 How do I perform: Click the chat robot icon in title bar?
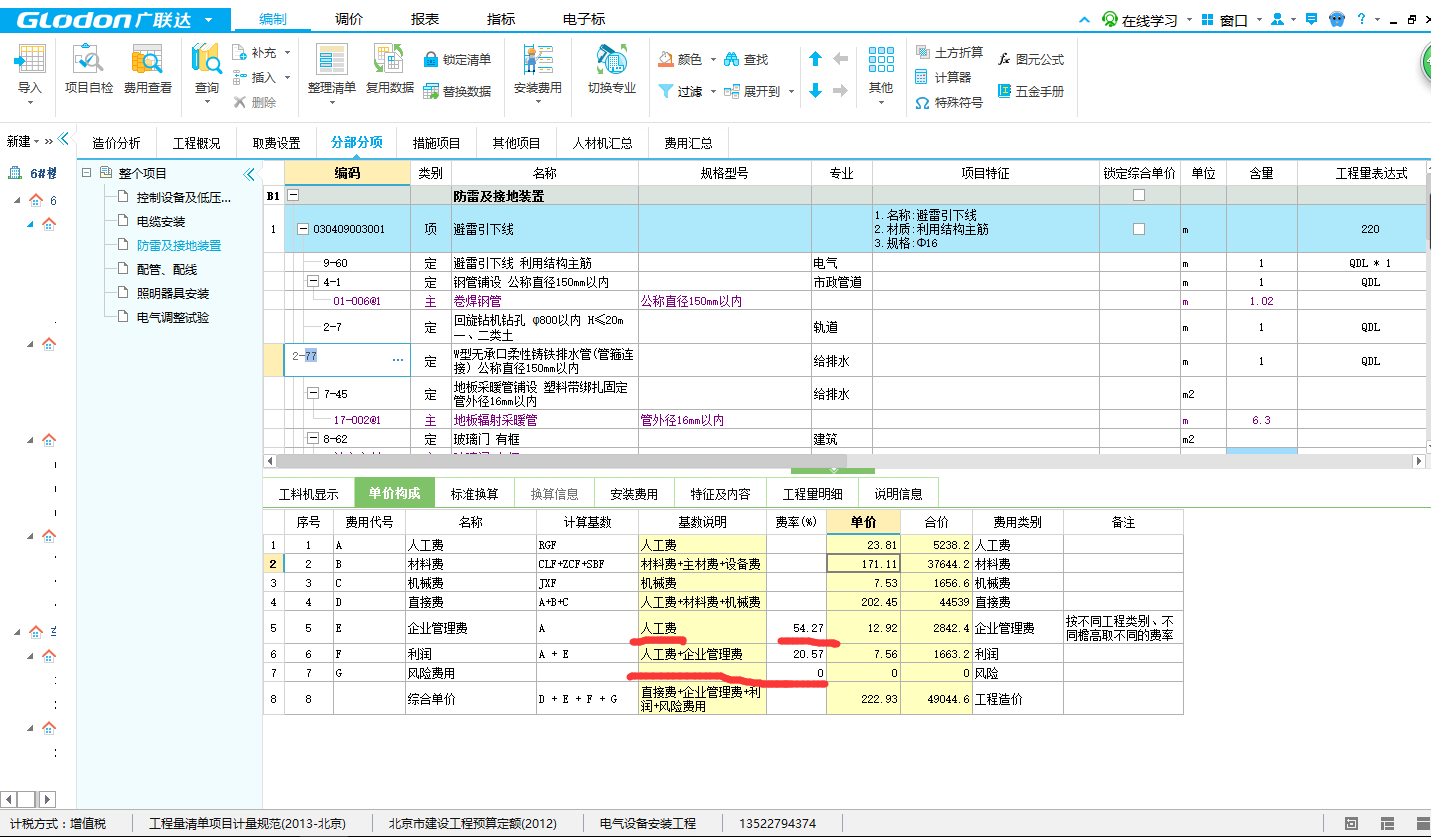coord(1337,19)
